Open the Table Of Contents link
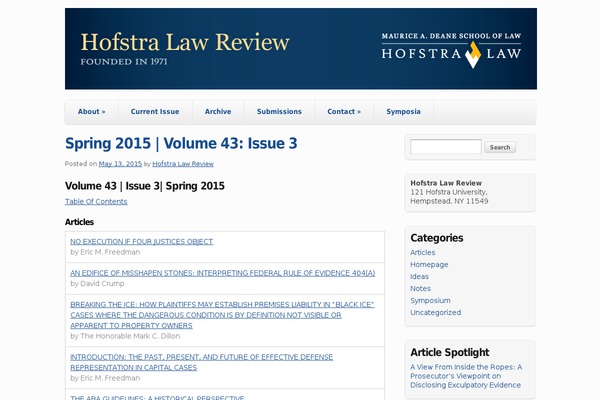600x400 pixels. 96,202
